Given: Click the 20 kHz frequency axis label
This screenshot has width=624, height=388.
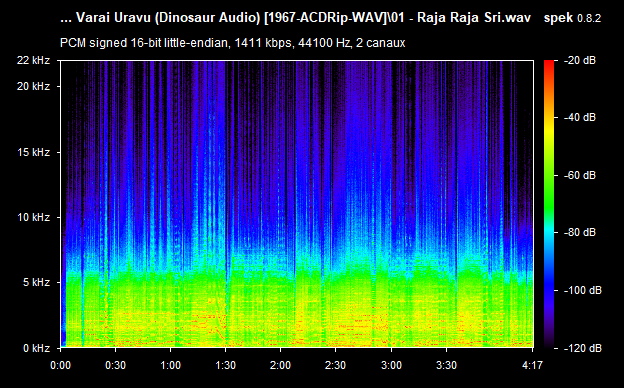Looking at the screenshot, I should 33,86.
